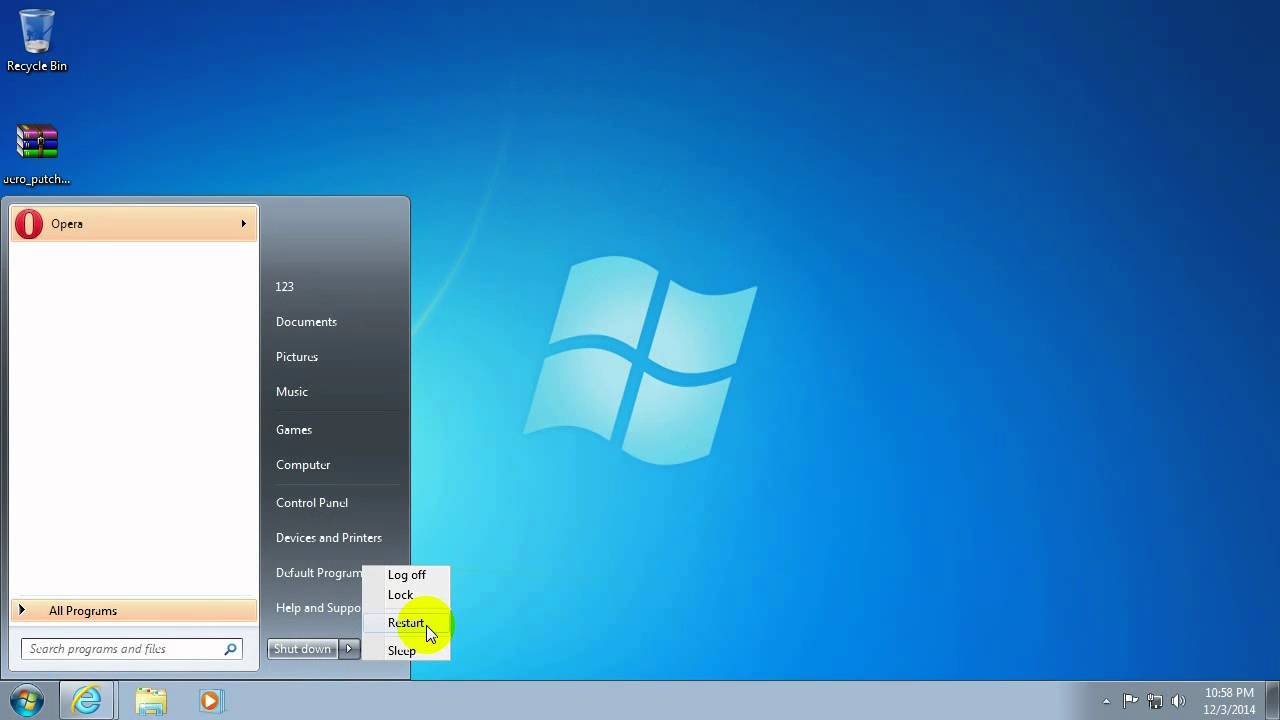Select Log off in power menu
This screenshot has width=1280, height=720.
[406, 575]
